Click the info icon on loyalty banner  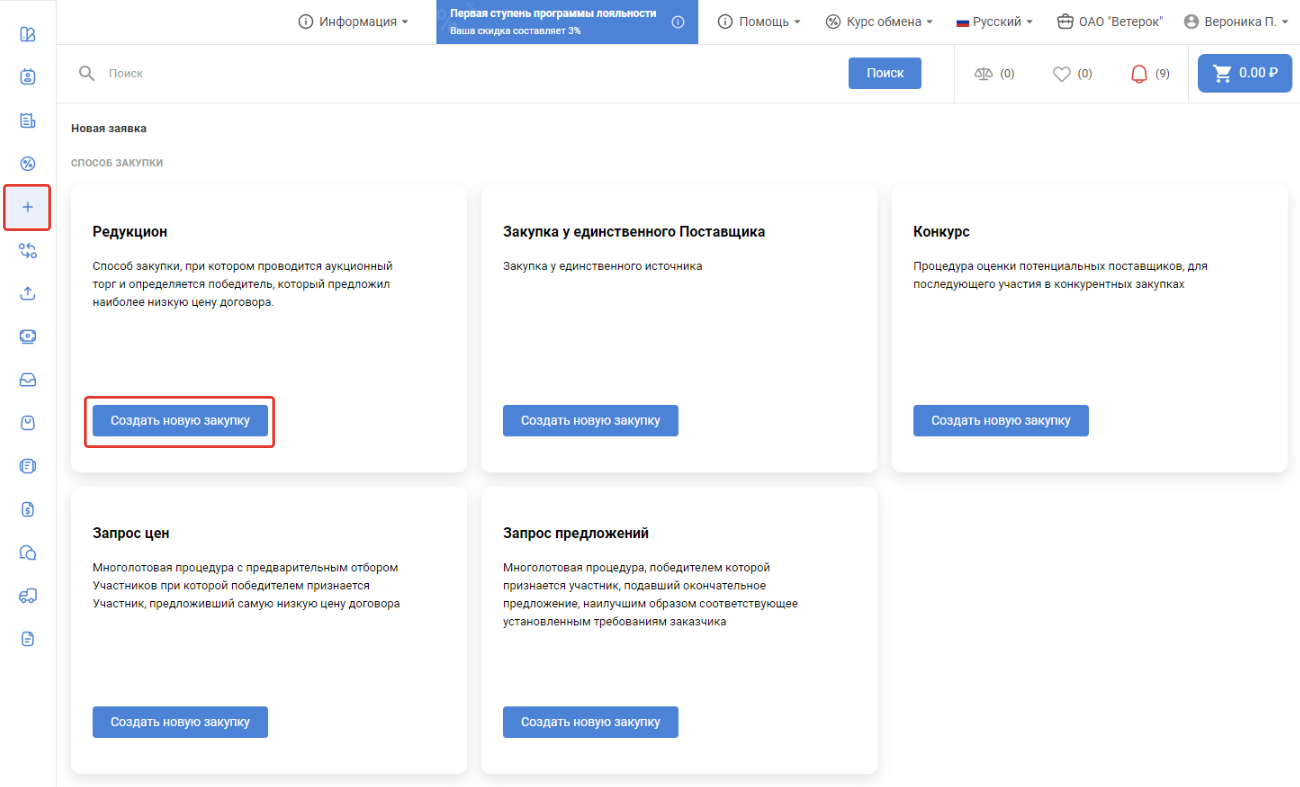(678, 22)
